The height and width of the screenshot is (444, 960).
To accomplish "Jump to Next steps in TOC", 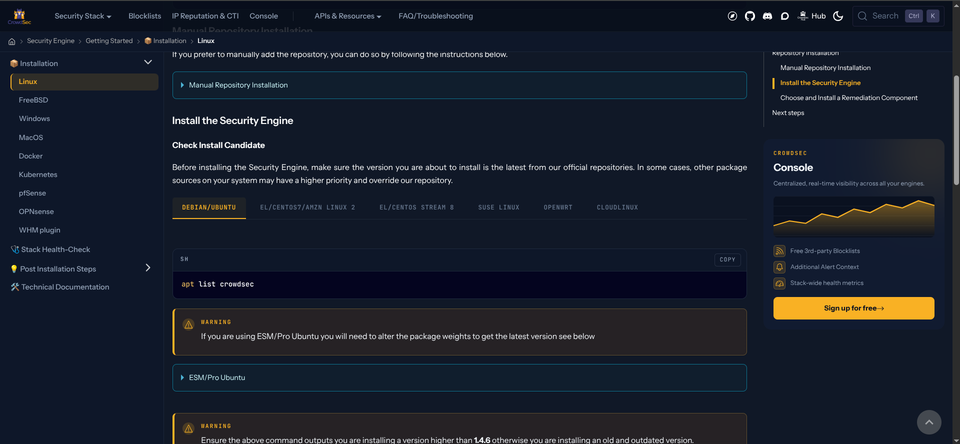I will click(788, 113).
